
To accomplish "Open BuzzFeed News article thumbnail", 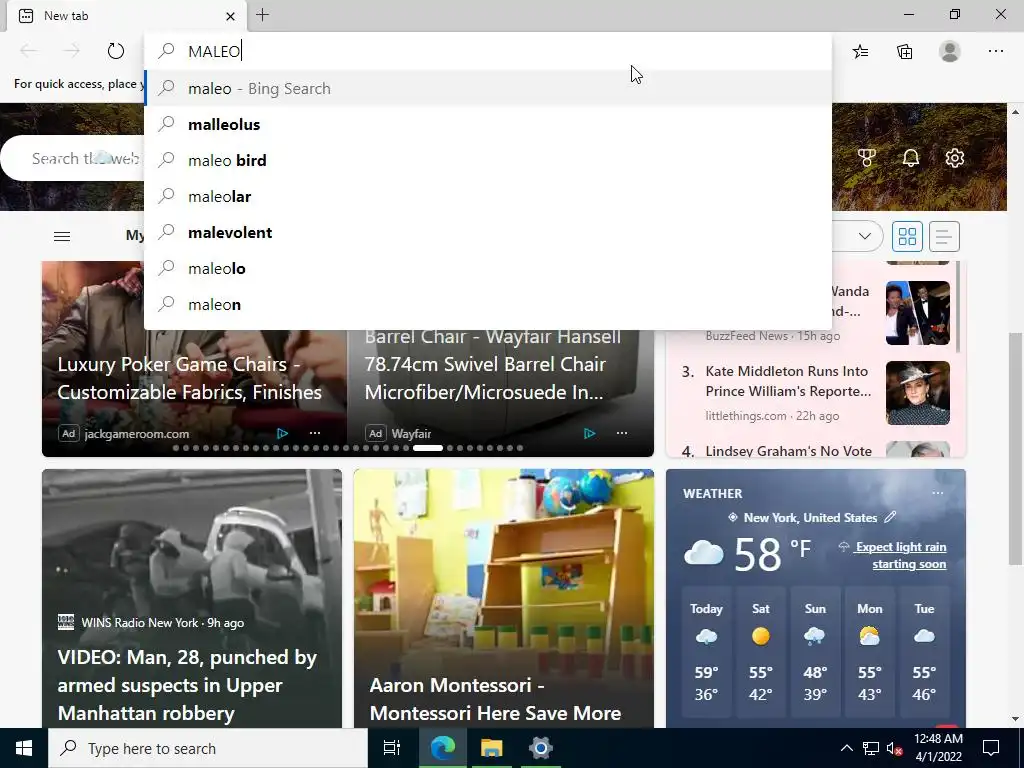I will point(918,313).
